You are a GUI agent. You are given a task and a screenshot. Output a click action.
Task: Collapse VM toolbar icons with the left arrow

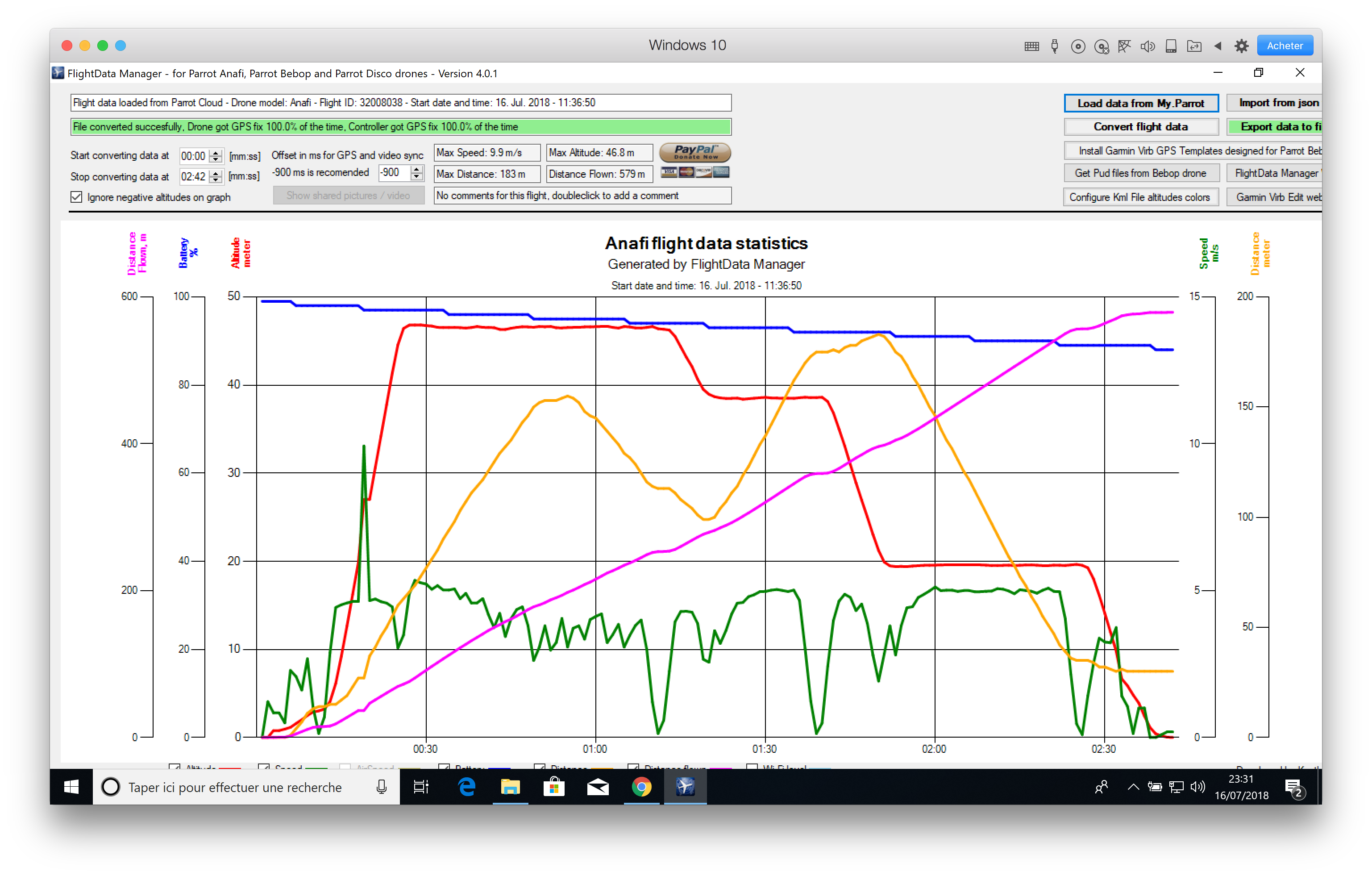point(1218,46)
